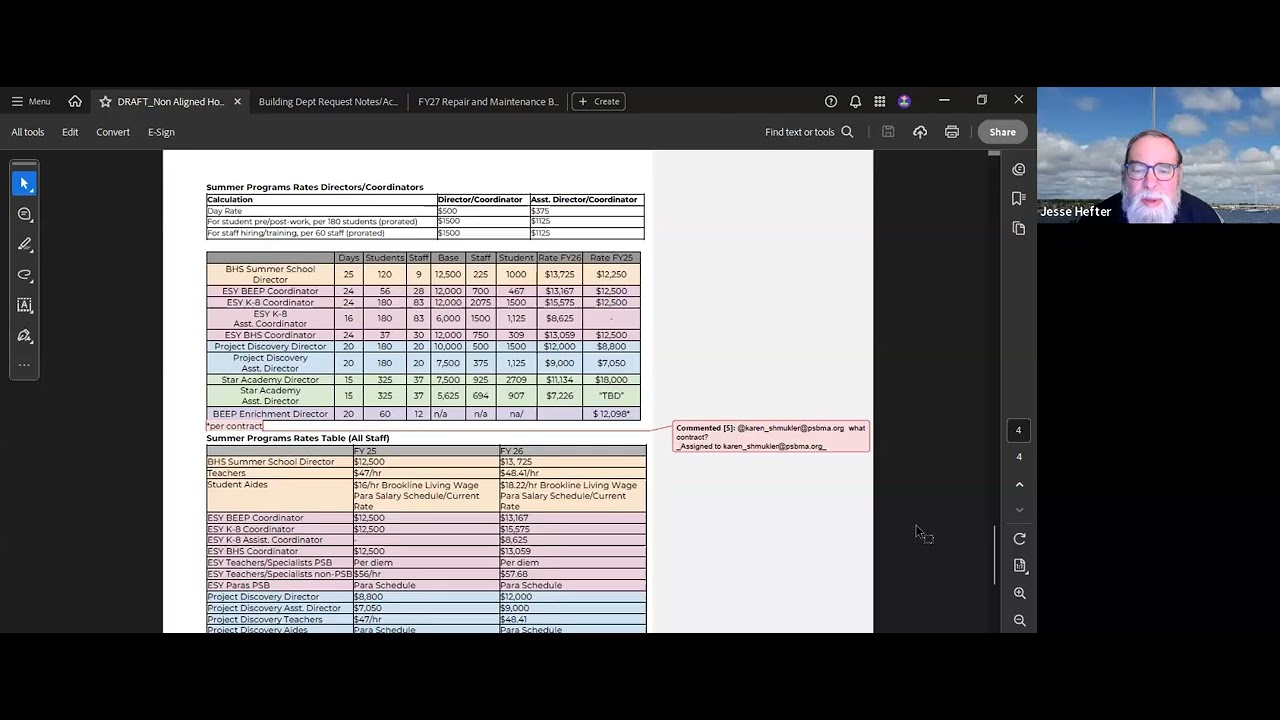Click the Create button

[598, 101]
